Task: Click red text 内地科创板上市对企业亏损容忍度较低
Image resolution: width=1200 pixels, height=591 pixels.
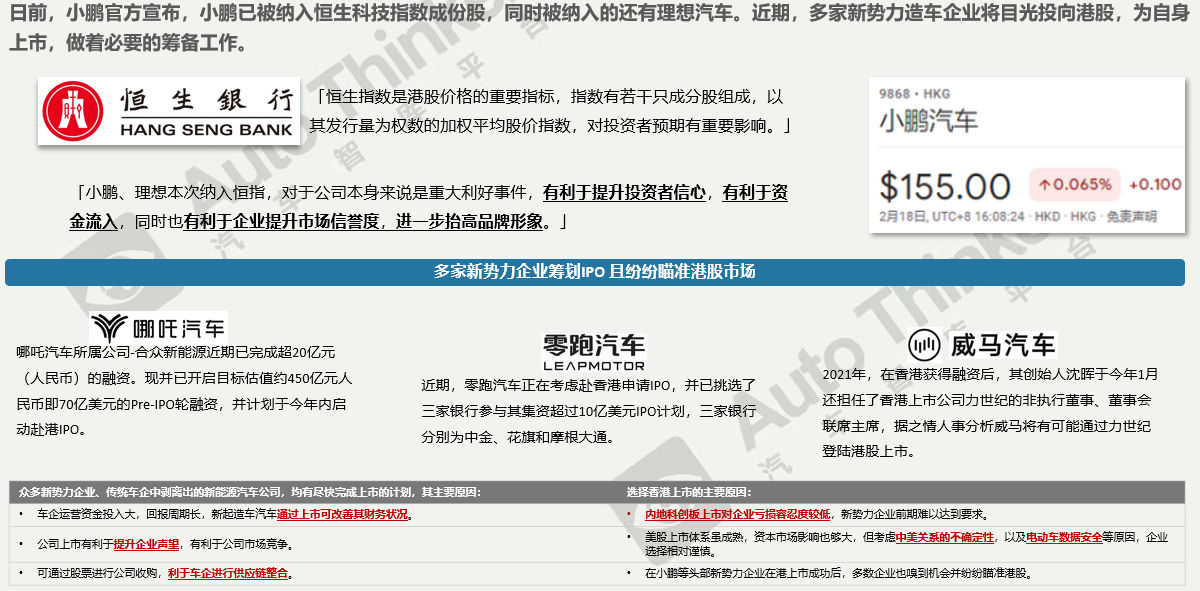Action: [737, 514]
